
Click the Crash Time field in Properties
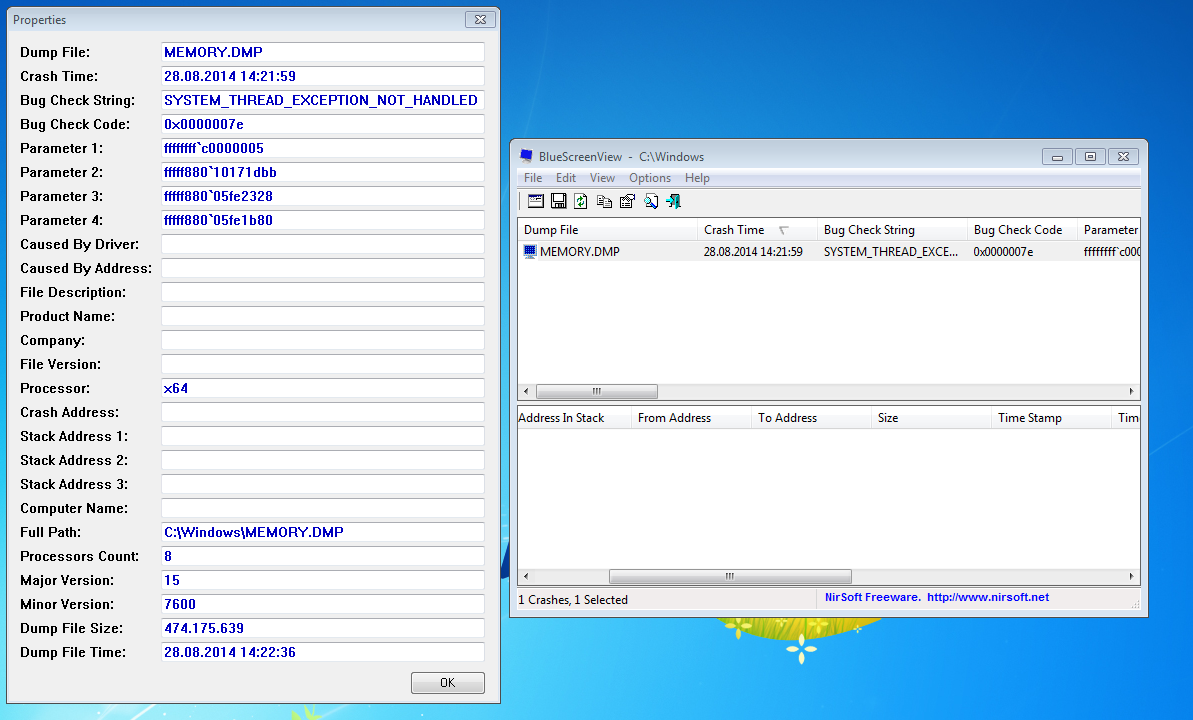323,76
